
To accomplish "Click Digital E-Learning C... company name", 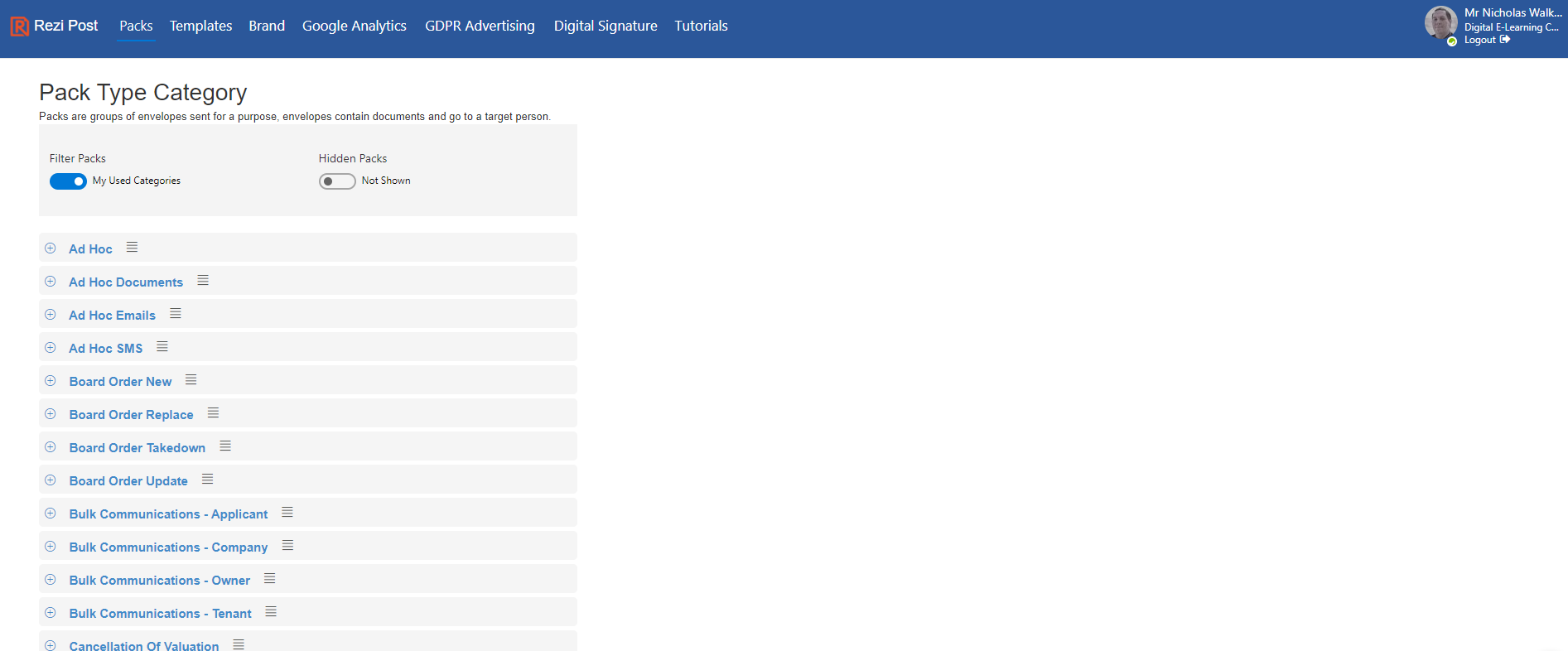I will [1512, 27].
